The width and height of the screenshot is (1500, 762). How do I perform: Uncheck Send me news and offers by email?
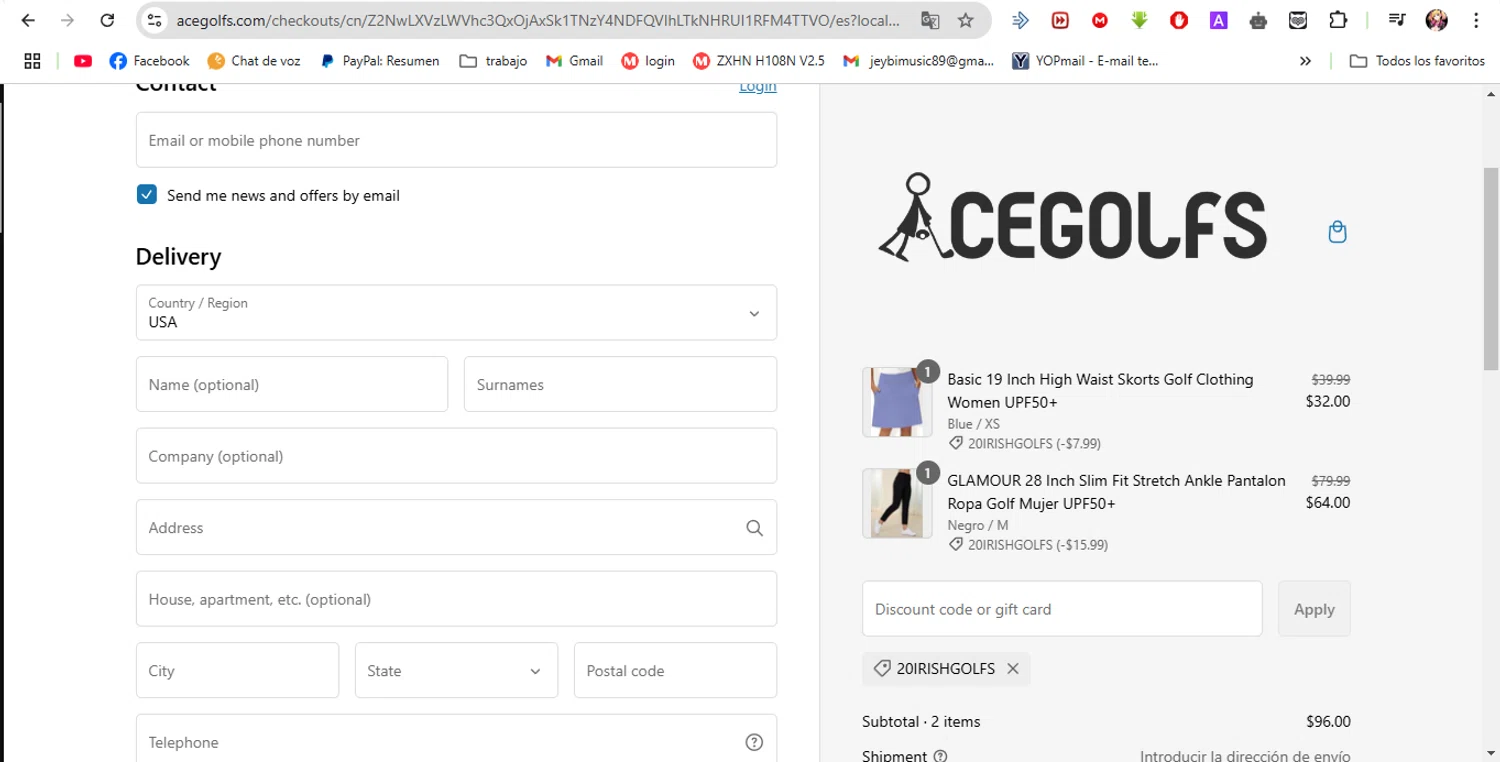[147, 195]
